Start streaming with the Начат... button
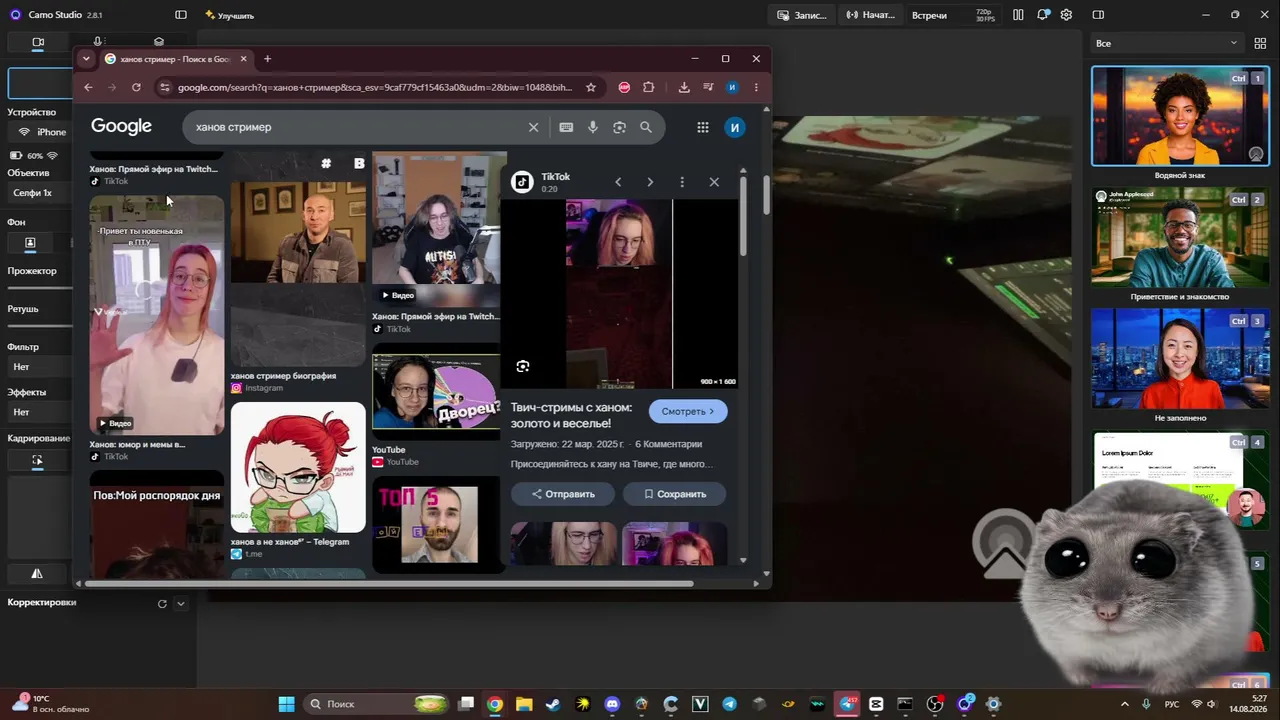Image resolution: width=1280 pixels, height=720 pixels. click(869, 15)
